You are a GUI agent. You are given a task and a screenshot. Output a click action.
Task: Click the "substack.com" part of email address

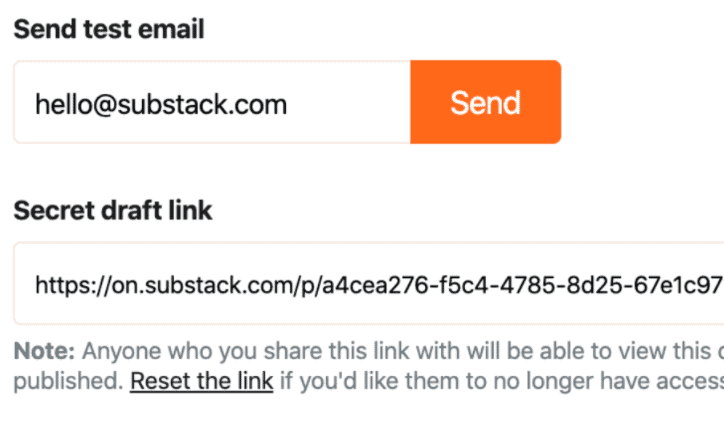coord(202,104)
